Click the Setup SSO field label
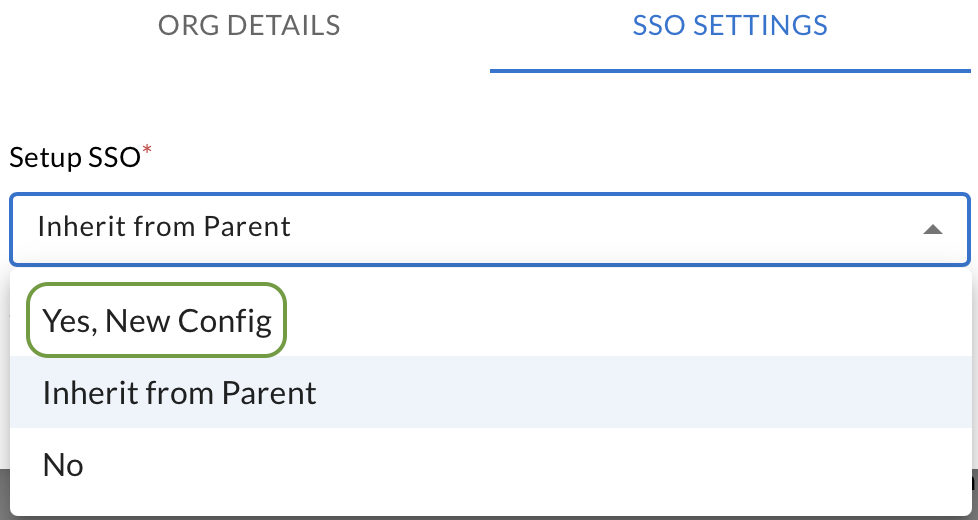 [x=75, y=158]
